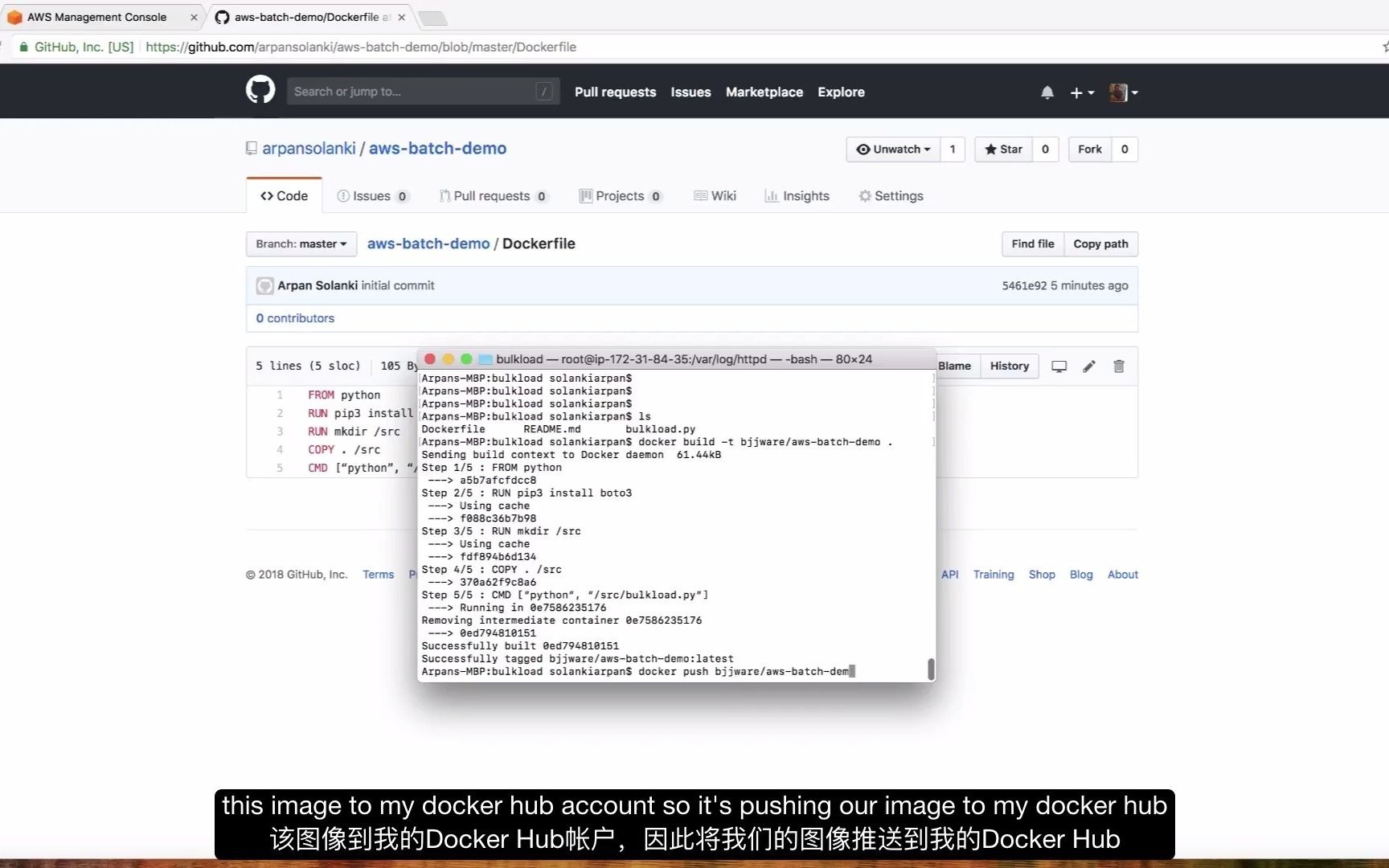This screenshot has width=1389, height=868.
Task: Click the 0 contributors link
Action: tap(295, 318)
